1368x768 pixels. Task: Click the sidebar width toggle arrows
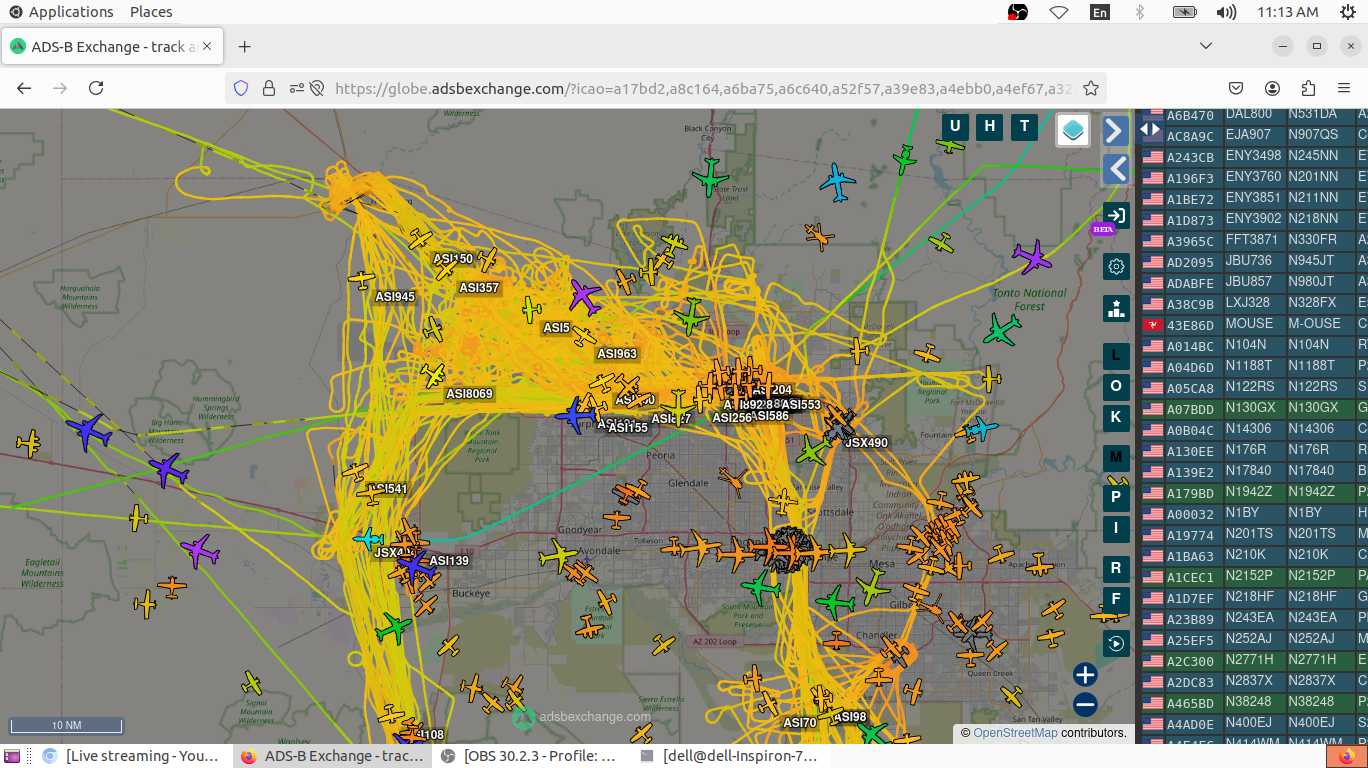[1150, 129]
